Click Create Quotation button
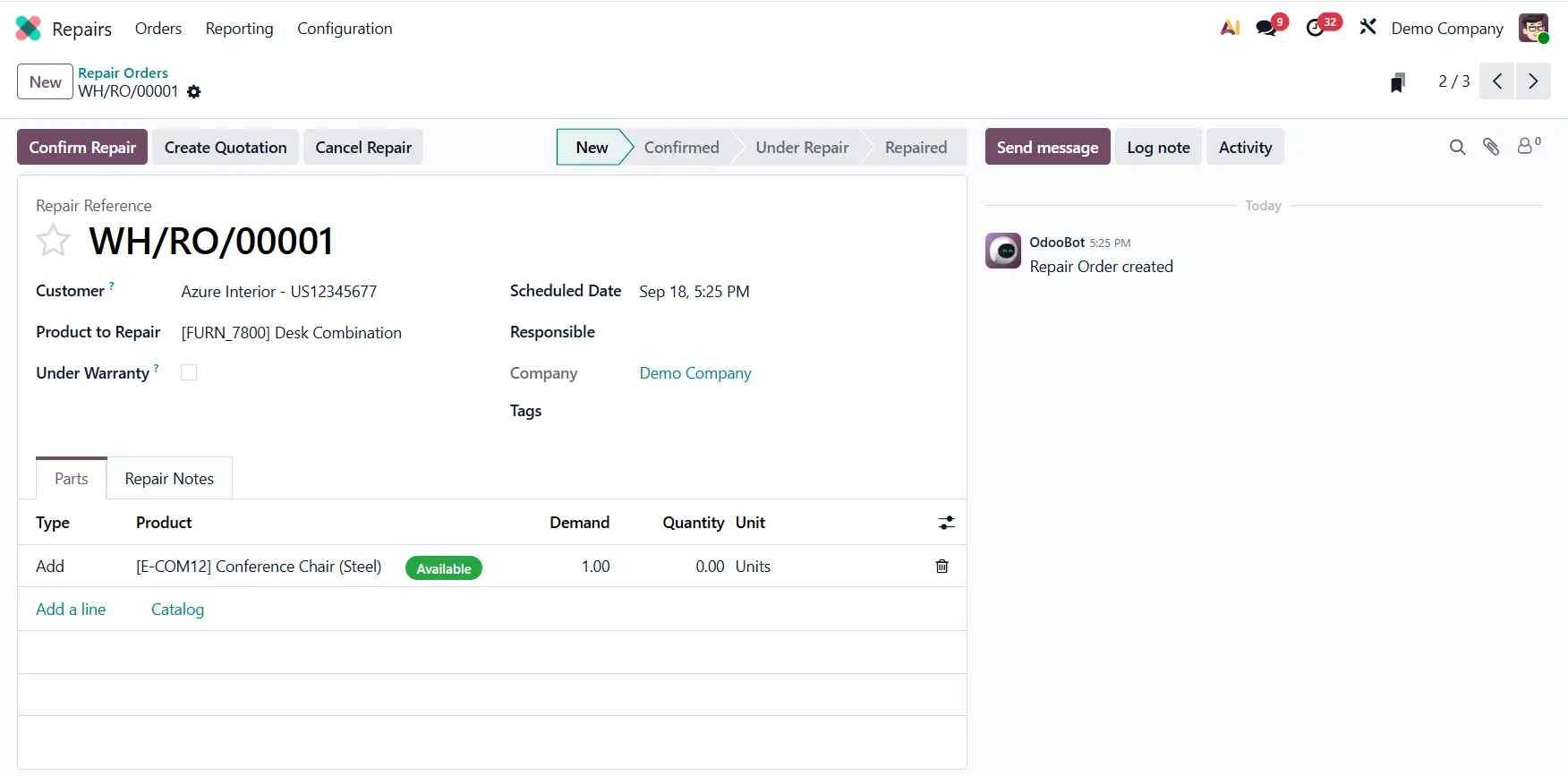 [x=226, y=147]
